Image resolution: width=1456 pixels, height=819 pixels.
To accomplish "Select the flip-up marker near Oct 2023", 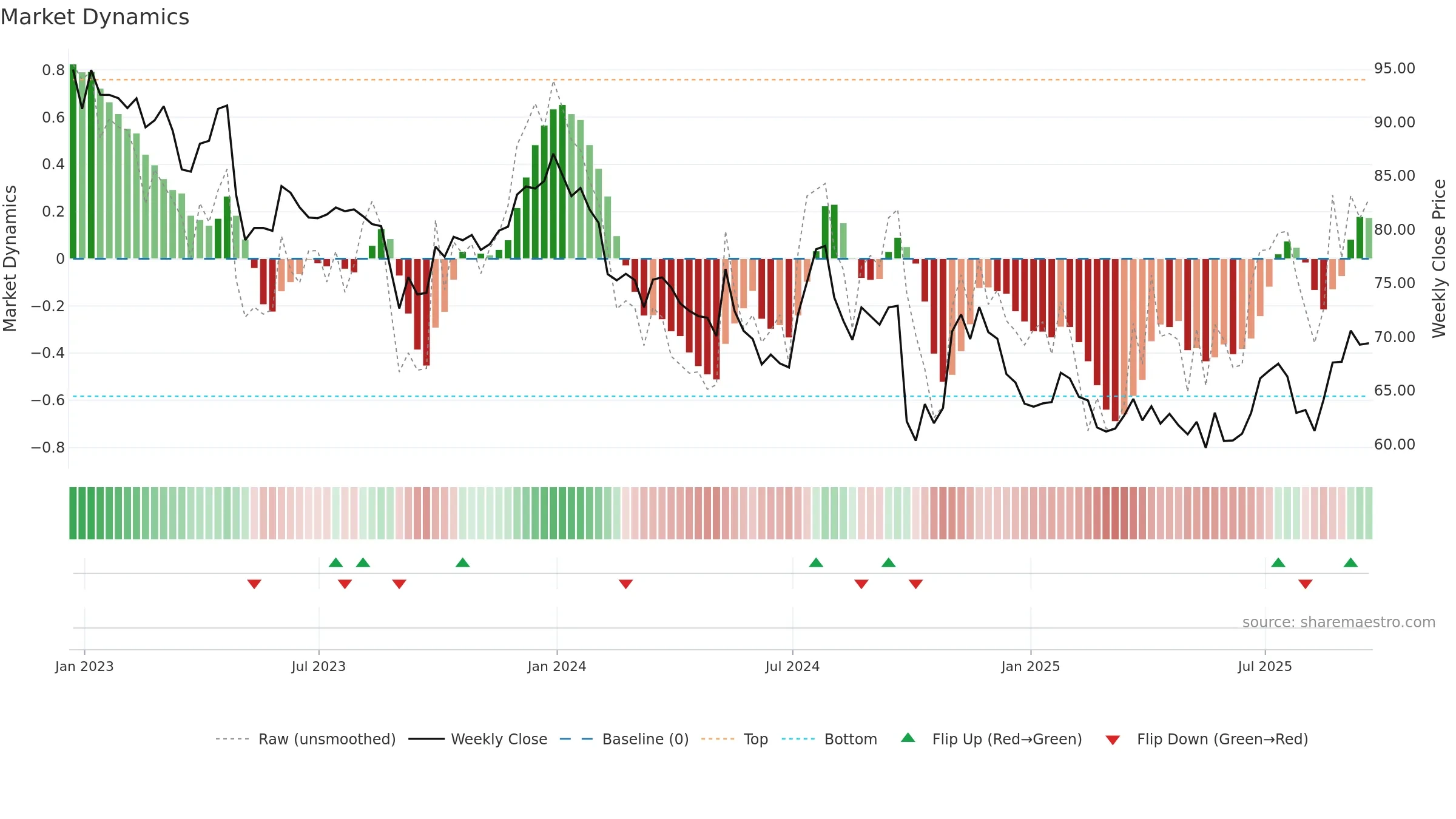I will (463, 562).
